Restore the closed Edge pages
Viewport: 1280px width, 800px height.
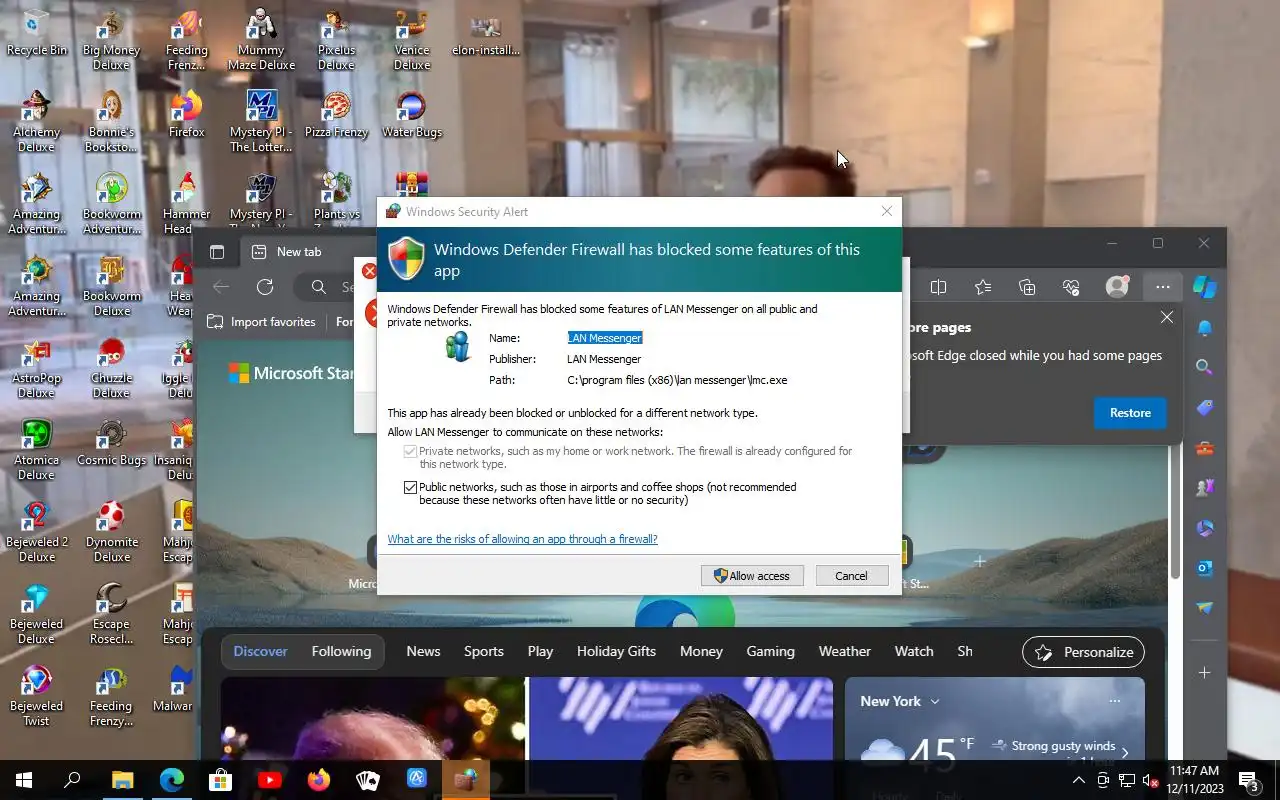pyautogui.click(x=1130, y=413)
